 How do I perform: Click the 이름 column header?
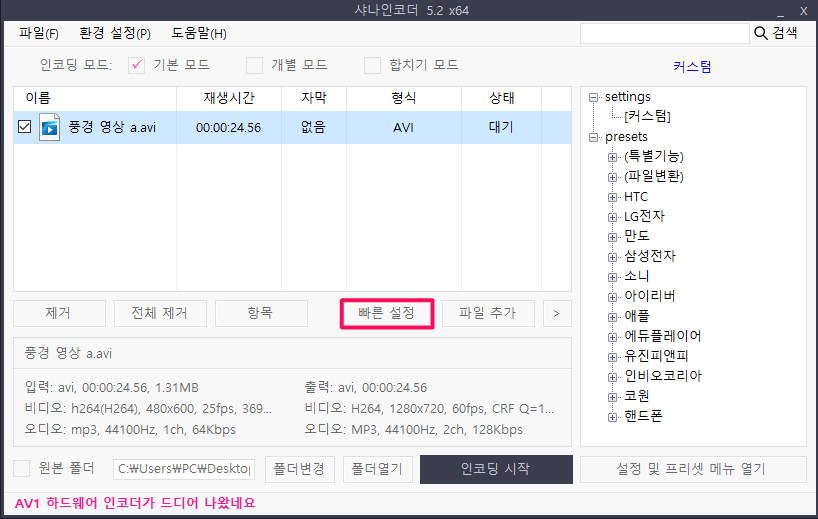95,98
